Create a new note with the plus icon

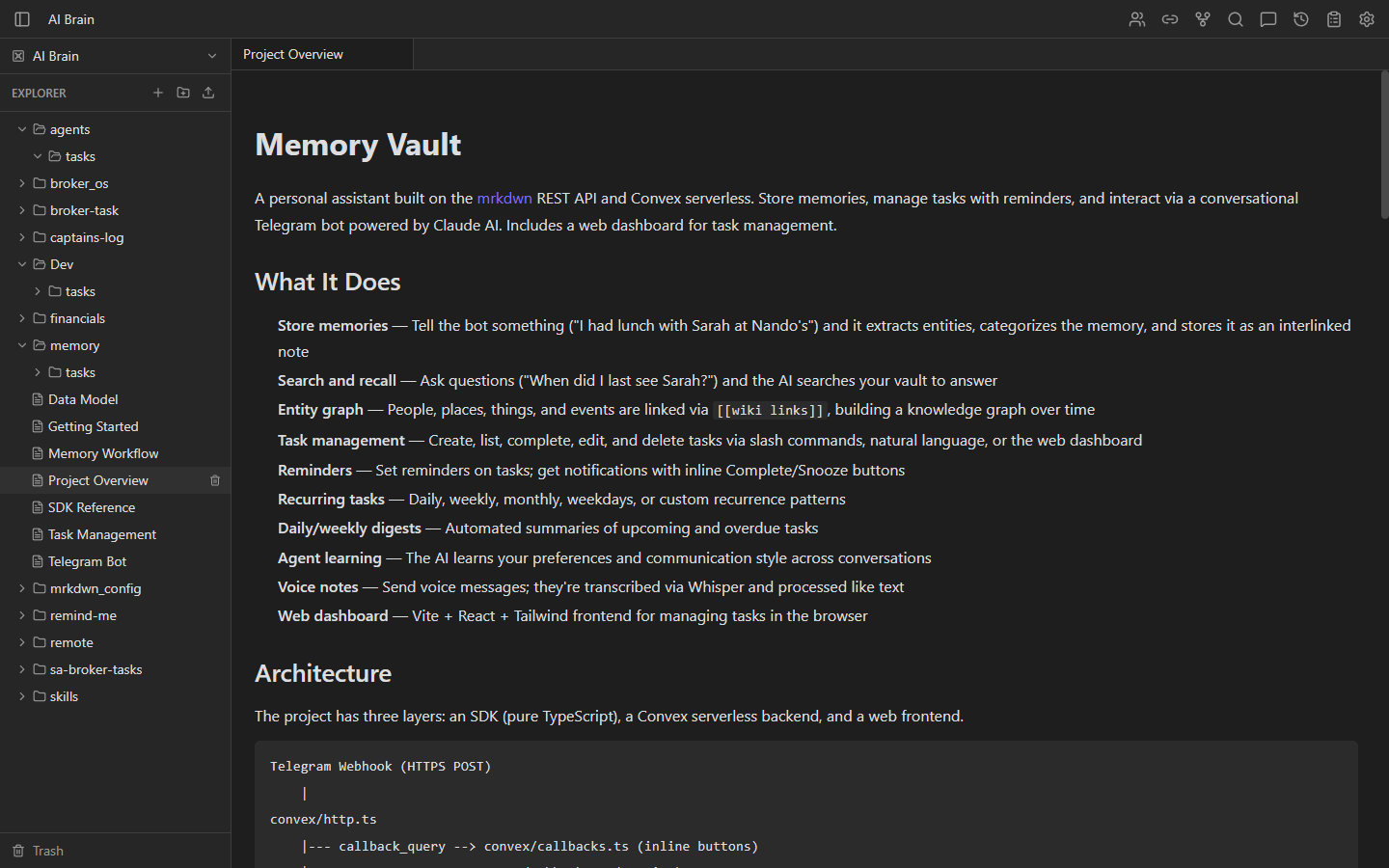click(158, 93)
